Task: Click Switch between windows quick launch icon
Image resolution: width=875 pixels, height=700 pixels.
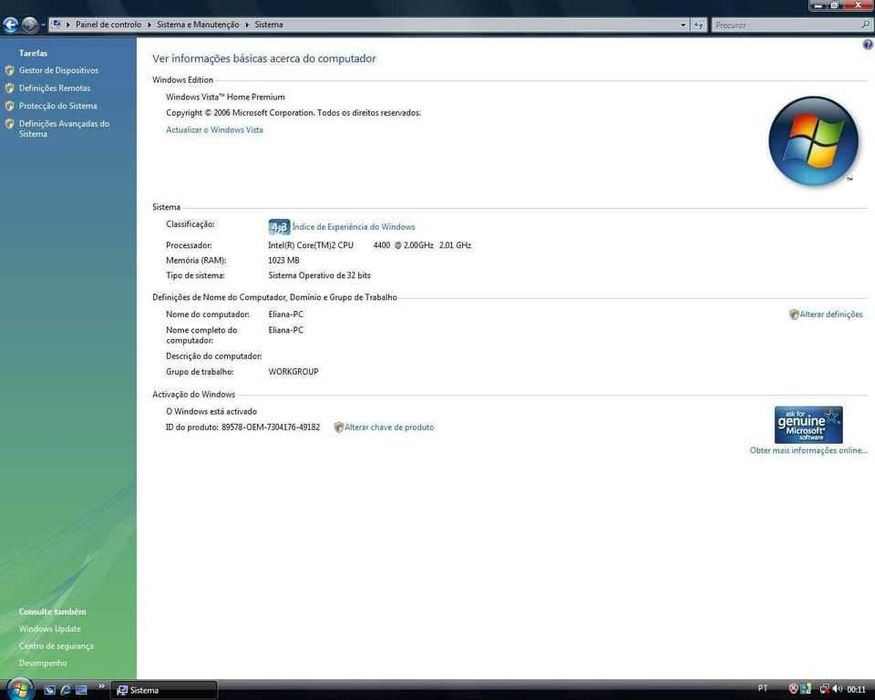Action: pos(81,690)
